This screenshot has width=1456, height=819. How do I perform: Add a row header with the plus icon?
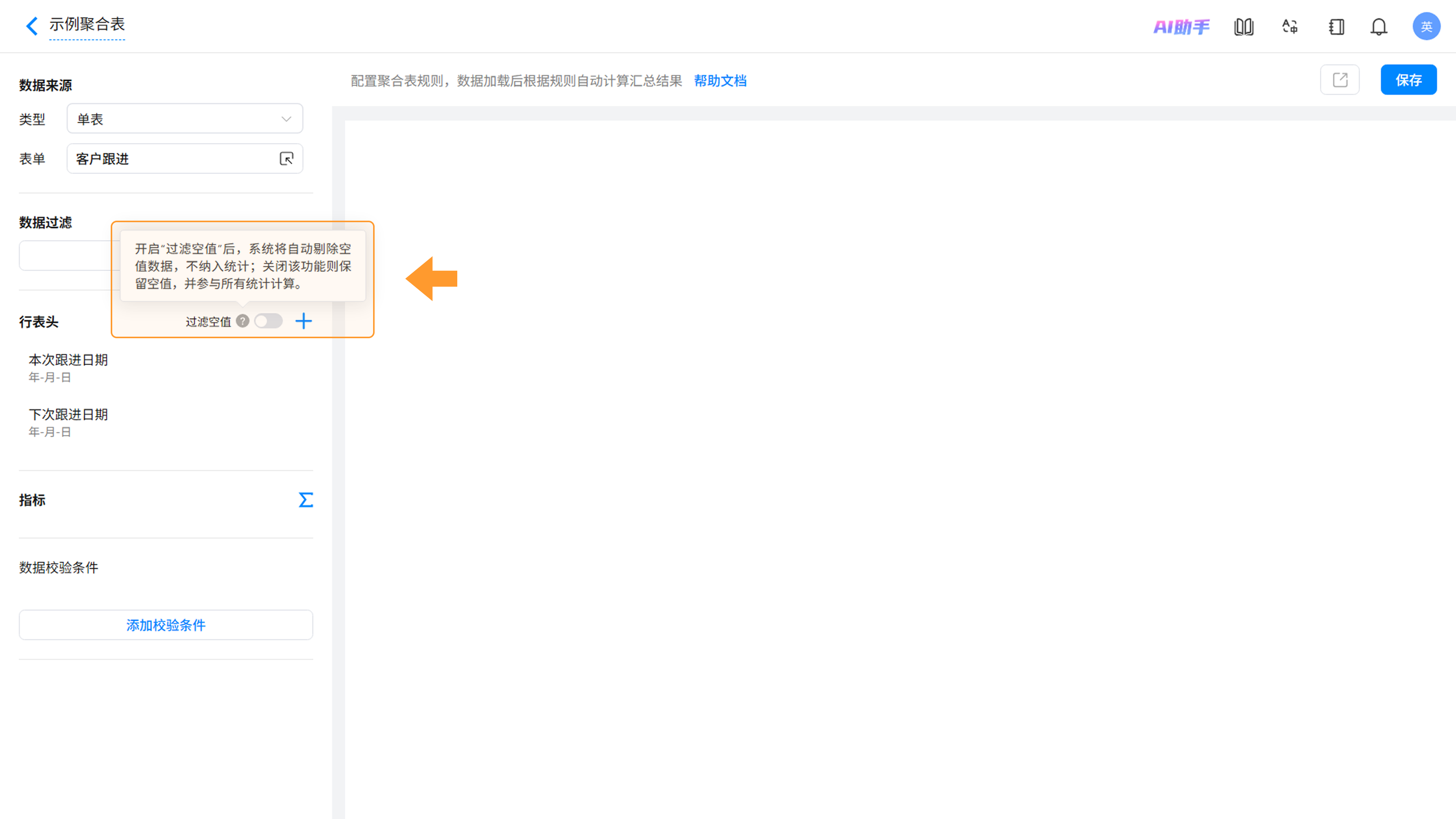[303, 321]
